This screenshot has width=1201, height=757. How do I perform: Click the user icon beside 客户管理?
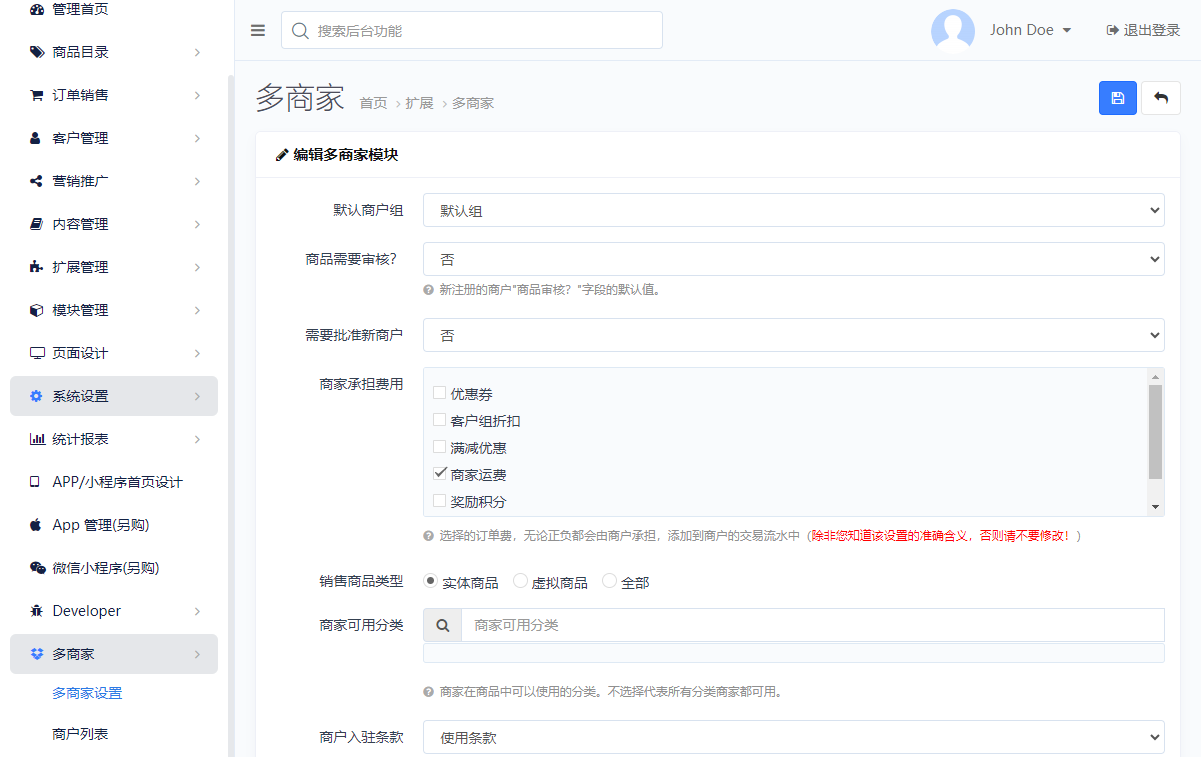click(37, 138)
